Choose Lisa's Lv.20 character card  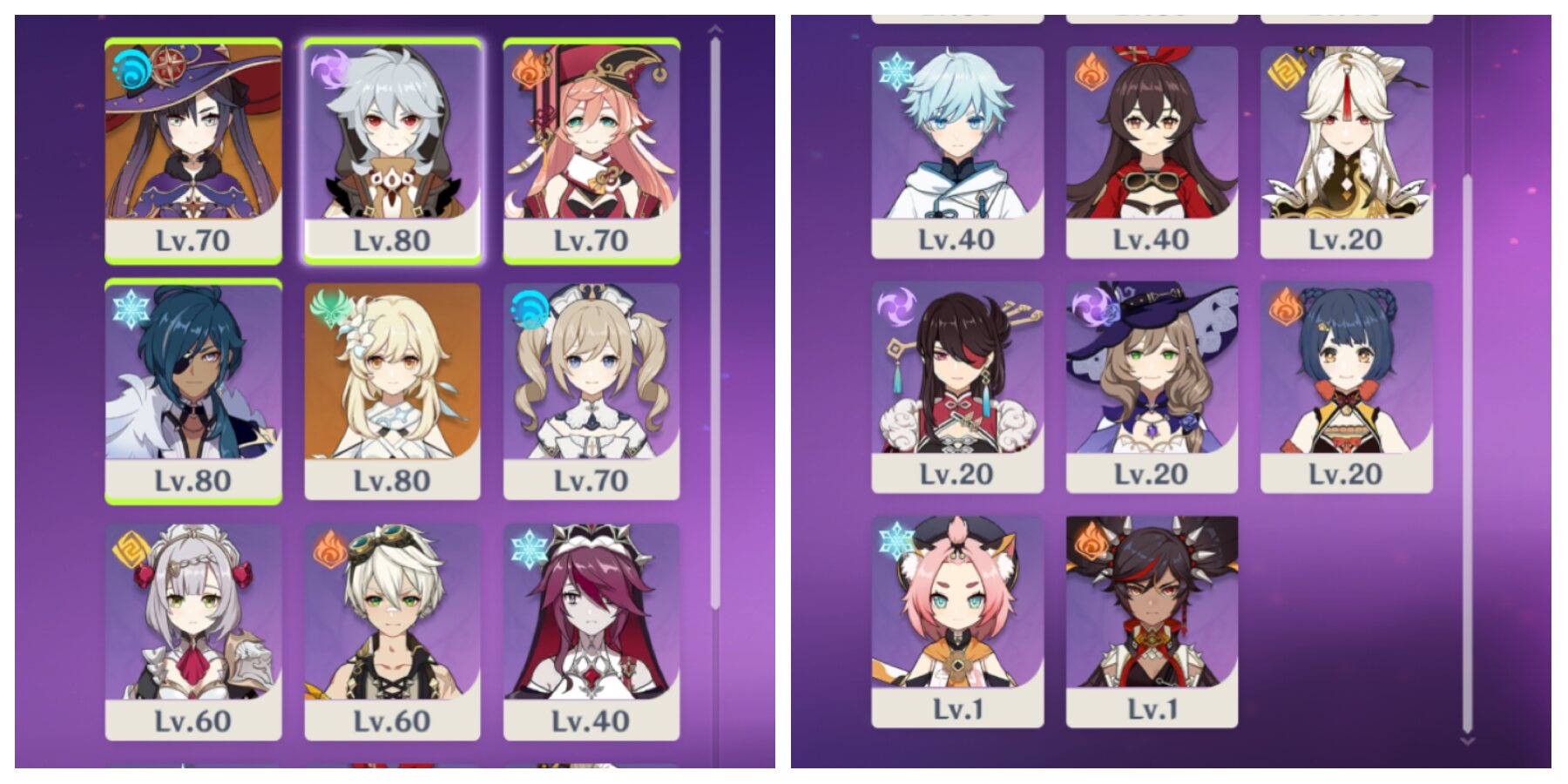1152,387
